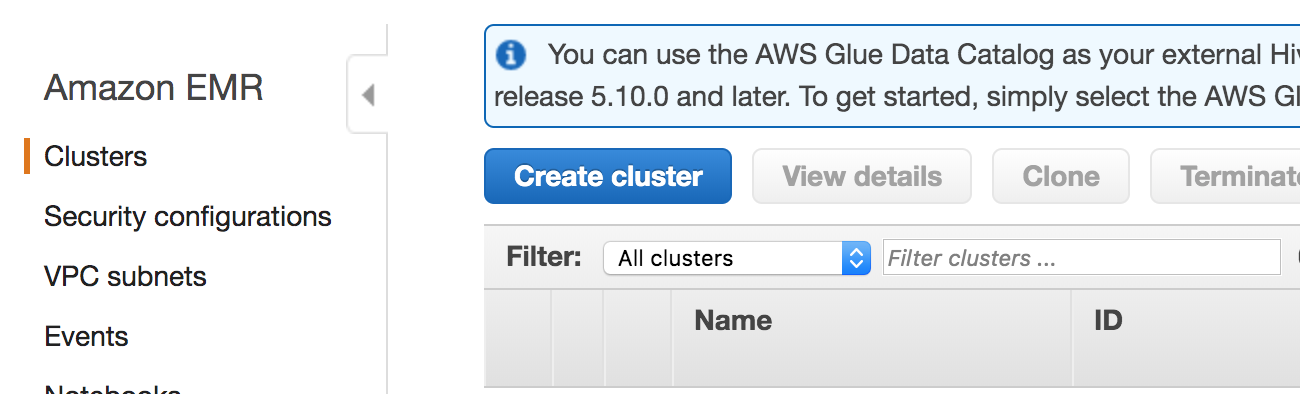Collapse the sidebar with the arrow icon
Screen dimensions: 1300x394
(x=367, y=96)
